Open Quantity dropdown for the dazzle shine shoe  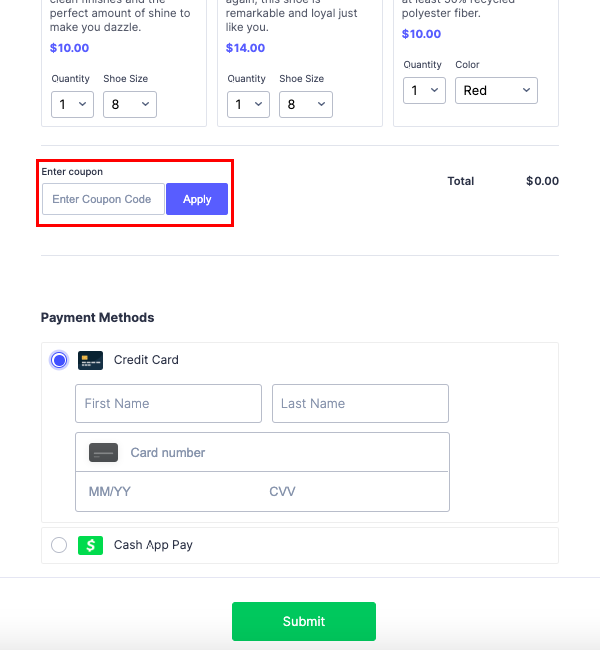click(x=72, y=104)
